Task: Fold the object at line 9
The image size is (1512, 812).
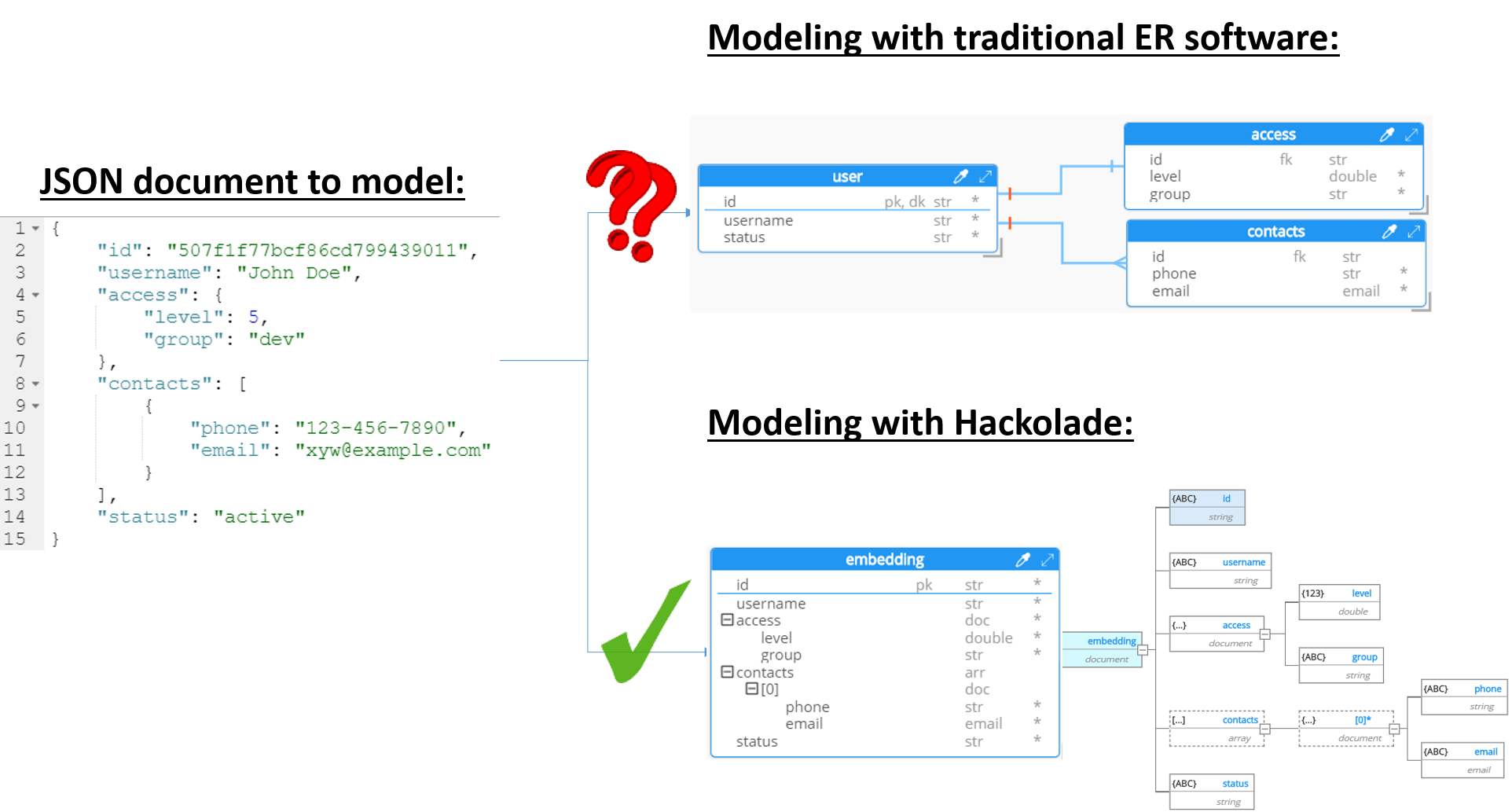Action: point(35,406)
